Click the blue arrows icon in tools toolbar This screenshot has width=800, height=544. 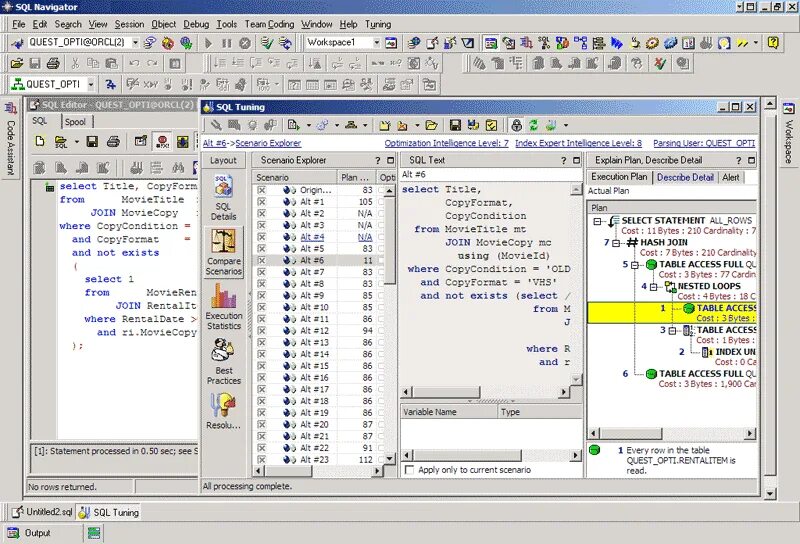(617, 43)
